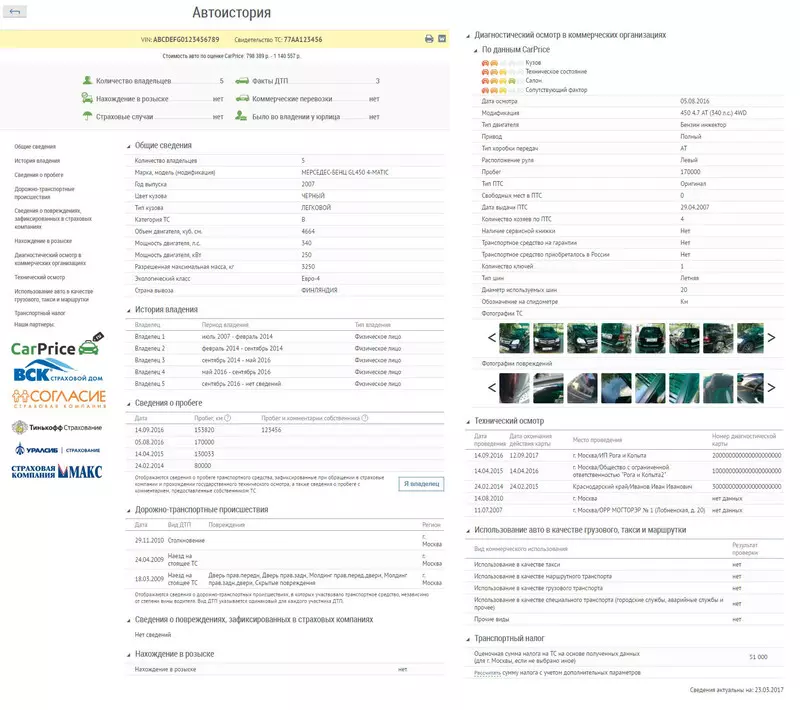Click the 18.03.2009 accident damage description
This screenshot has width=800, height=710.
[308, 579]
